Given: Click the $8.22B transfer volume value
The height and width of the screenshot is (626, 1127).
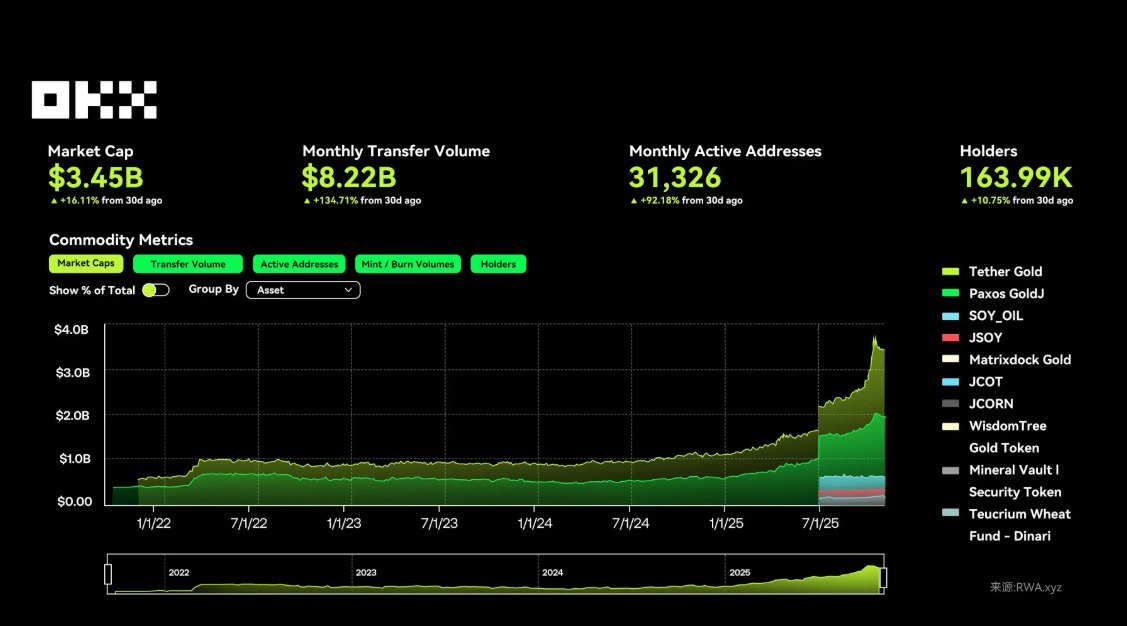Looking at the screenshot, I should click(349, 178).
